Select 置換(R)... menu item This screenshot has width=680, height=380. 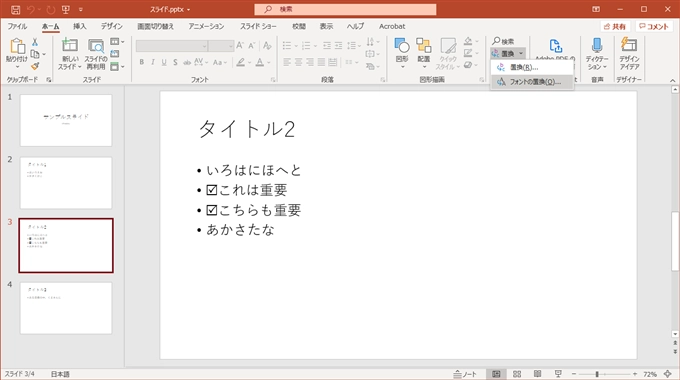coord(533,67)
